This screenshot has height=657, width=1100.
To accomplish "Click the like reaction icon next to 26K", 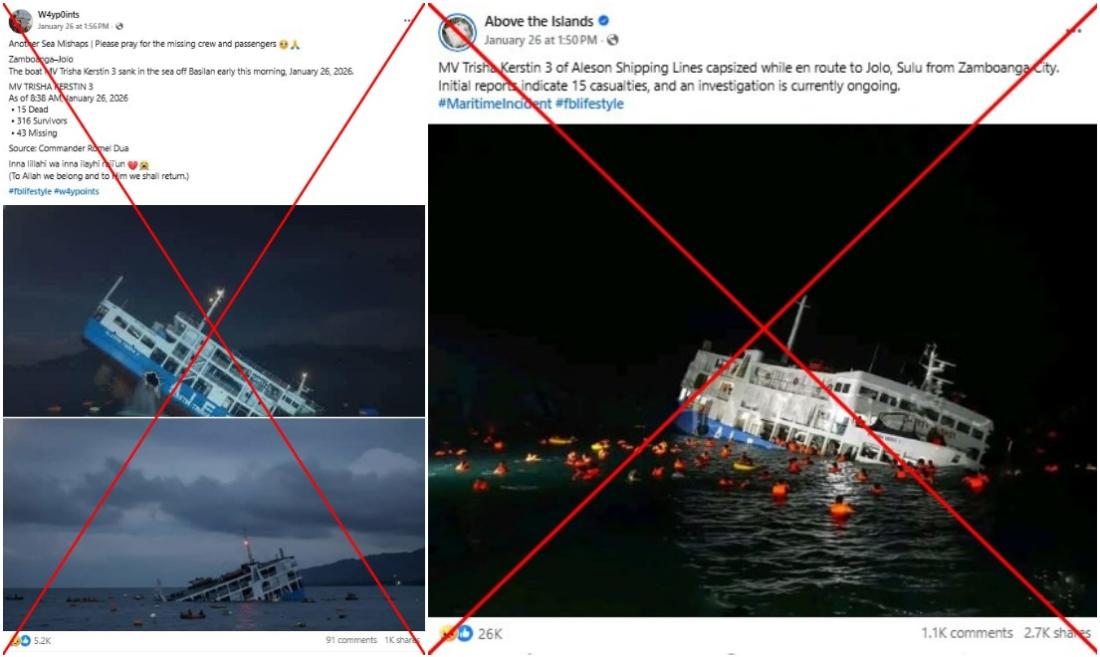I will 464,633.
